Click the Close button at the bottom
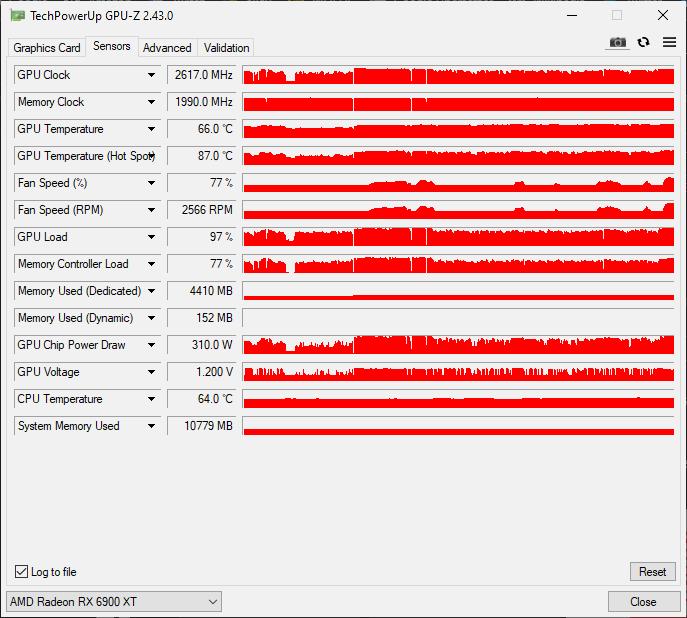Image resolution: width=687 pixels, height=618 pixels. coord(643,601)
